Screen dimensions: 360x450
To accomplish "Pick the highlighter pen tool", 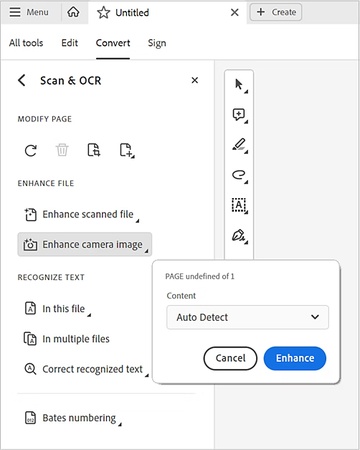I will pyautogui.click(x=239, y=145).
